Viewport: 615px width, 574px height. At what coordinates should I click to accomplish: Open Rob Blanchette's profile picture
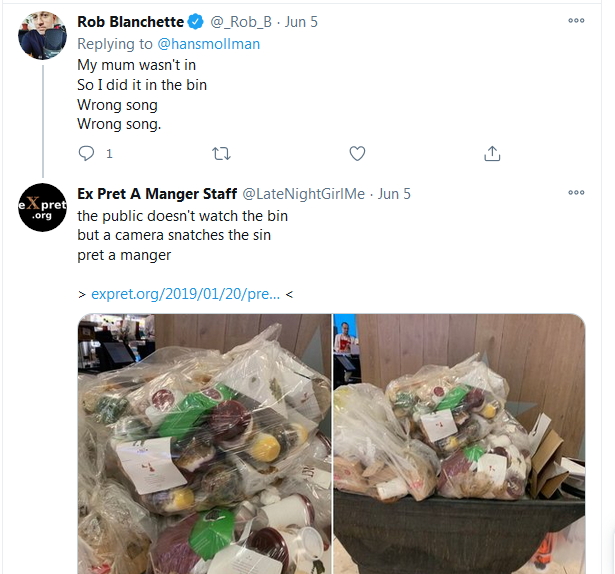pyautogui.click(x=43, y=38)
